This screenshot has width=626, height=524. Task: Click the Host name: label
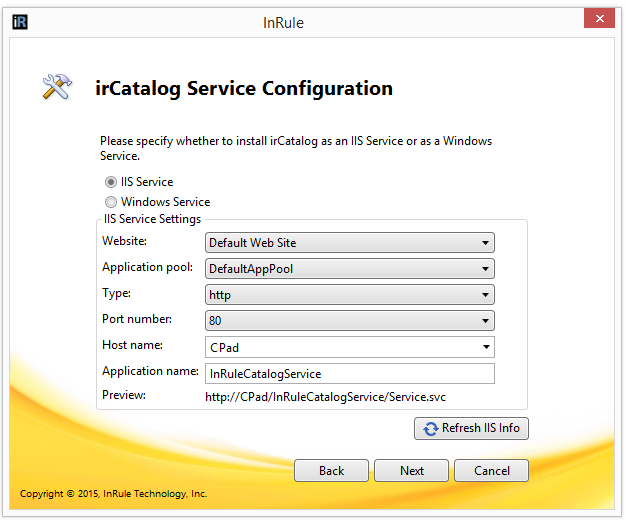click(133, 345)
